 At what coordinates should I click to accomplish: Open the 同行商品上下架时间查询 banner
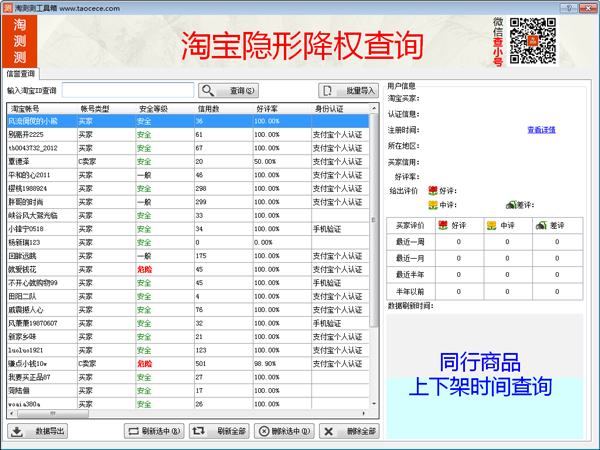[484, 376]
